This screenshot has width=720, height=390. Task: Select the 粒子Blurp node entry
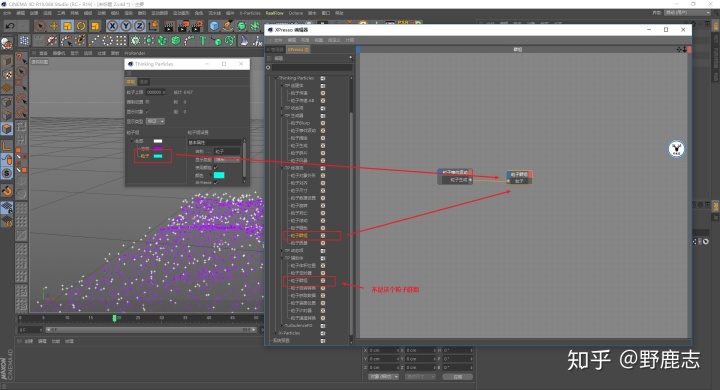click(x=300, y=123)
